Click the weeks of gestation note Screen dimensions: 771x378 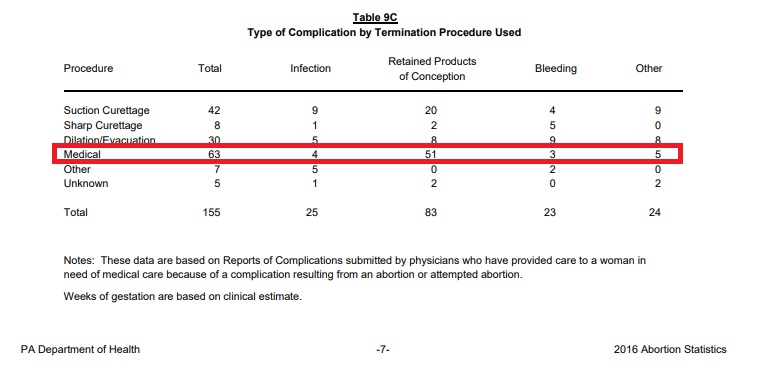click(x=182, y=297)
